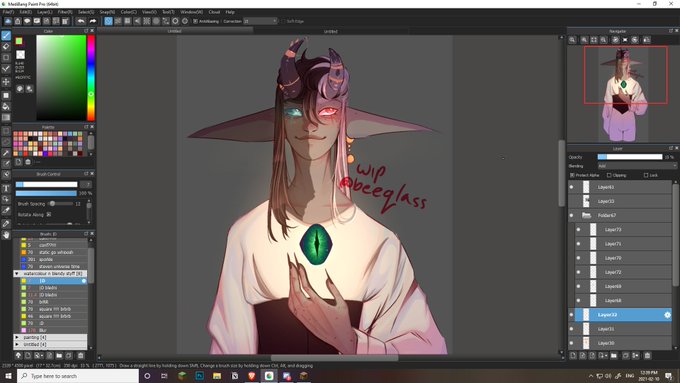Toggle Protect Alpha checkbox
Image resolution: width=680 pixels, height=383 pixels.
pos(572,175)
